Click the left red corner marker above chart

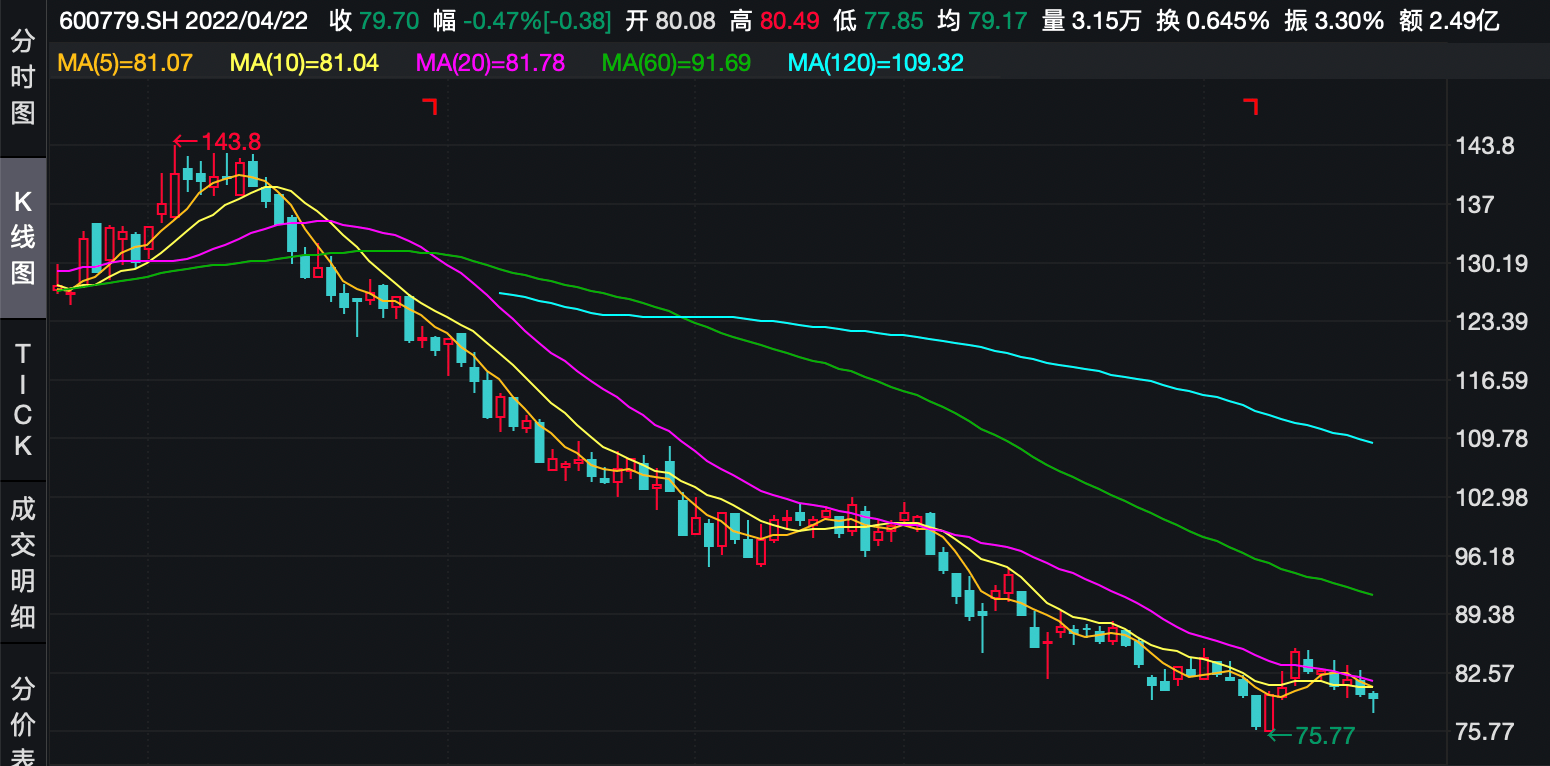pyautogui.click(x=430, y=106)
